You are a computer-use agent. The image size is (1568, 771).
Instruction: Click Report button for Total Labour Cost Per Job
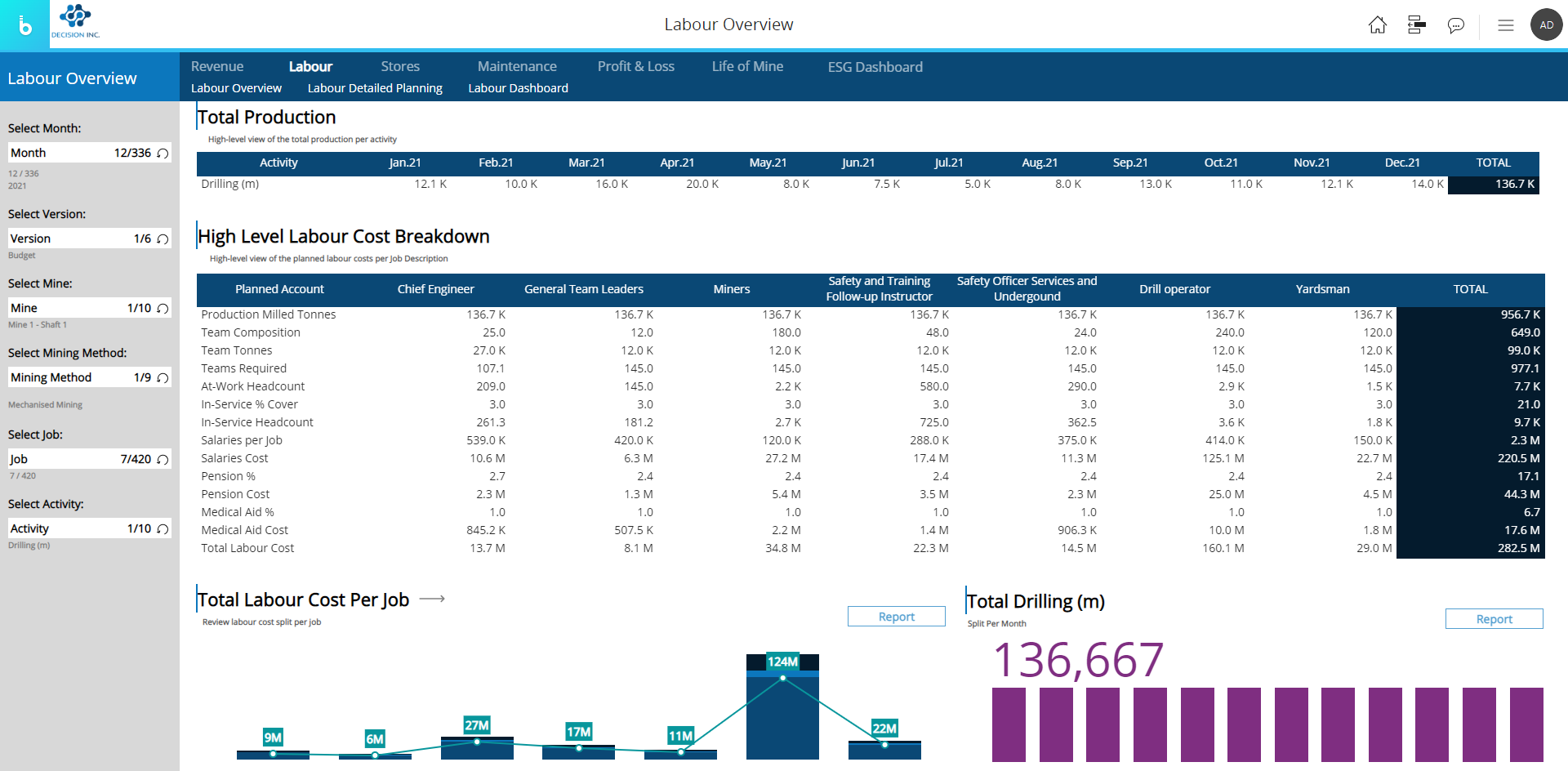896,617
